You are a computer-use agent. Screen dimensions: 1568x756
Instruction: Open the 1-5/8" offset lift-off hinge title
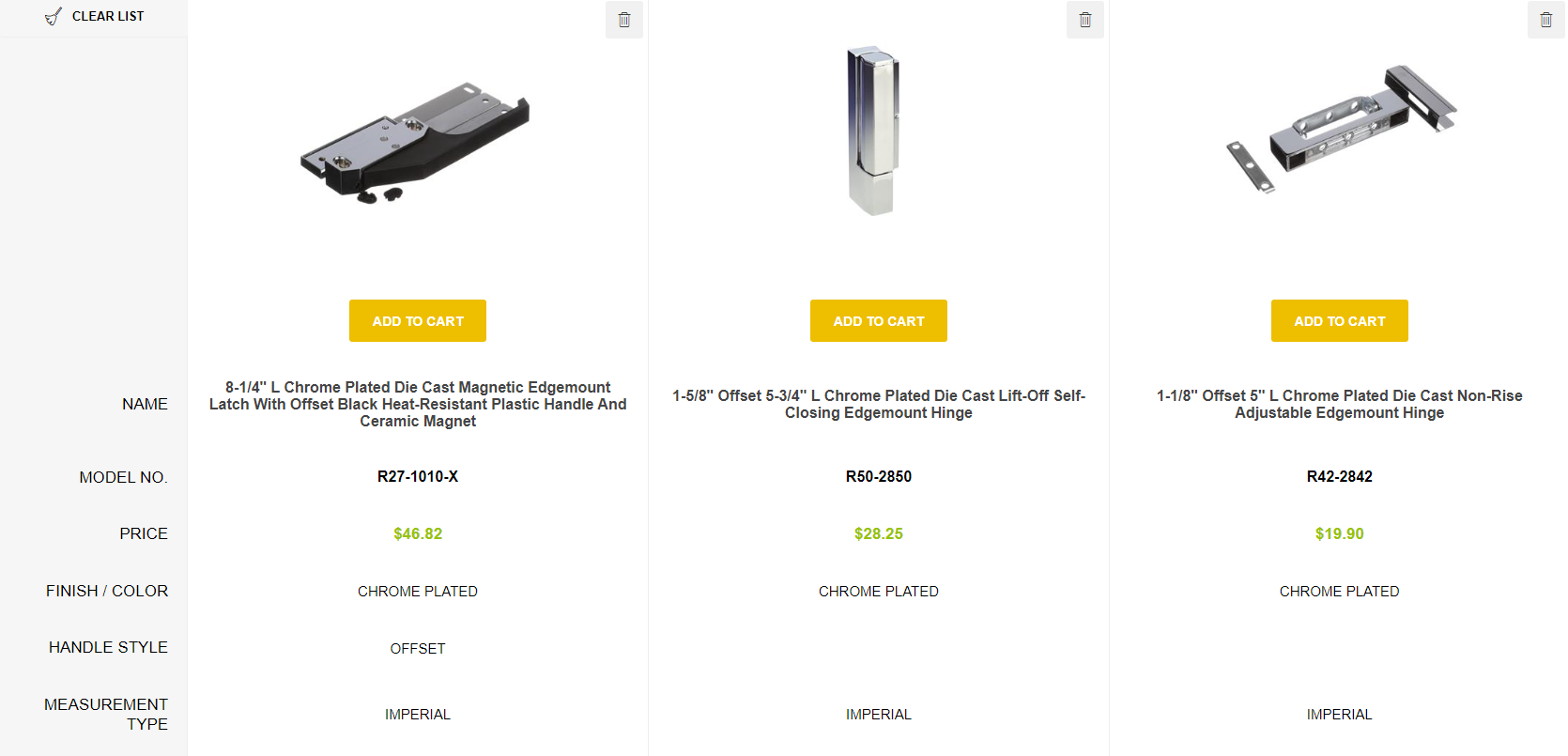[x=879, y=404]
